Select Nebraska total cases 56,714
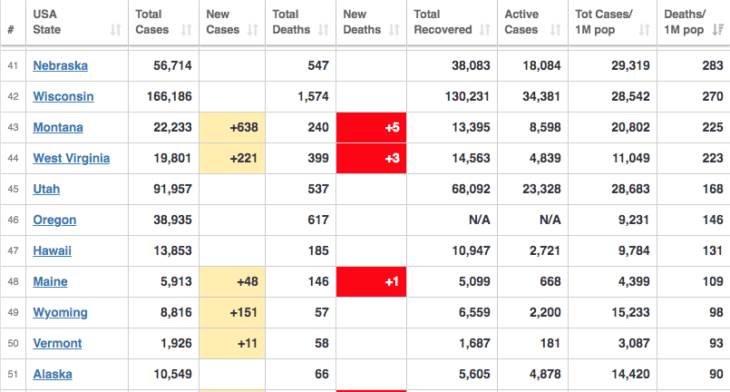Viewport: 730px width, 392px height. coord(172,66)
